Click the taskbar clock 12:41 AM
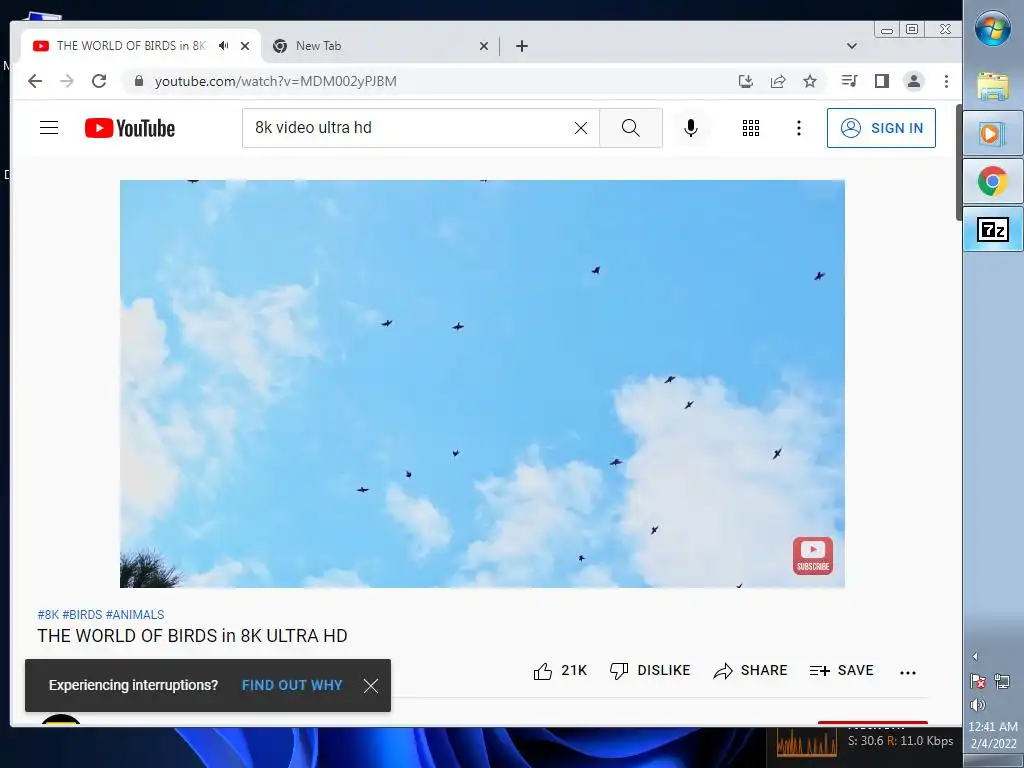The height and width of the screenshot is (768, 1024). pyautogui.click(x=993, y=726)
